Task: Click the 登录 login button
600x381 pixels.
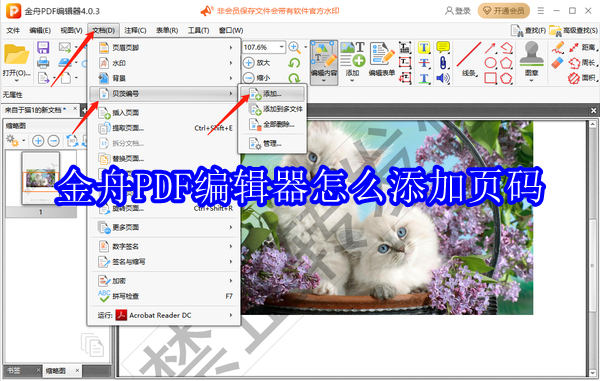Action: (x=458, y=11)
